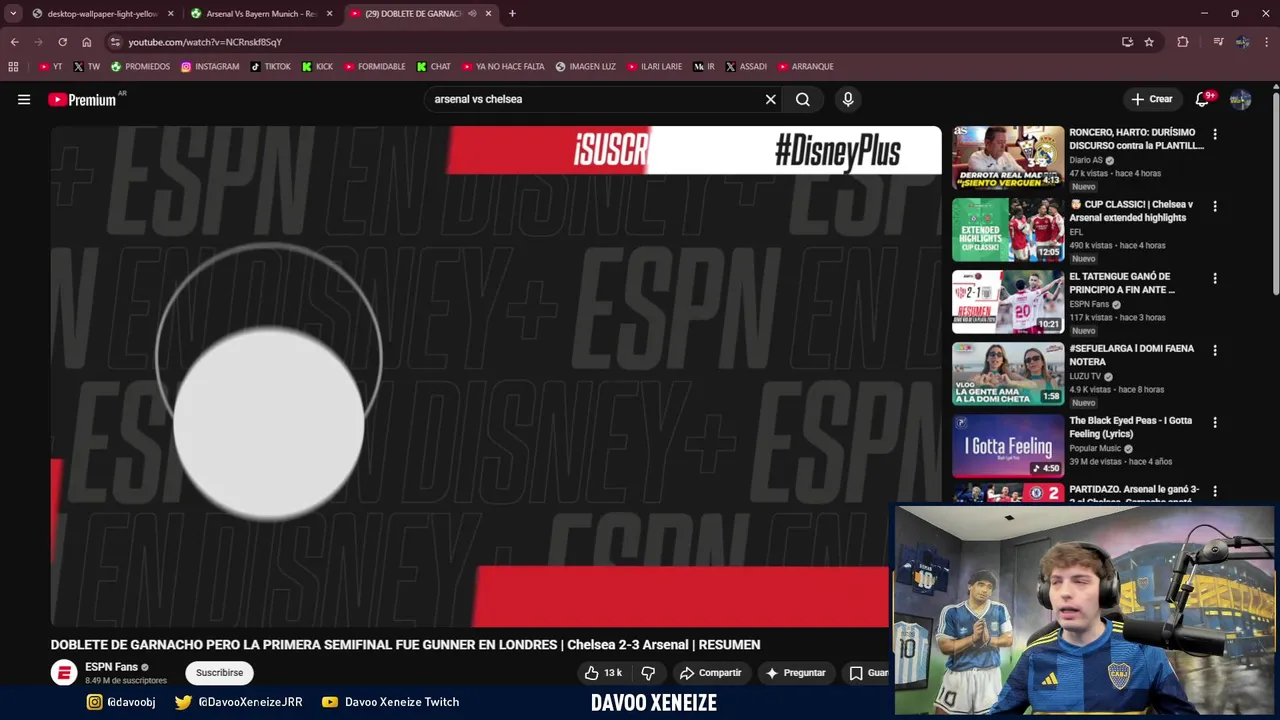This screenshot has width=1280, height=720.
Task: Open the INSTAGRAM bookmark
Action: pyautogui.click(x=210, y=67)
